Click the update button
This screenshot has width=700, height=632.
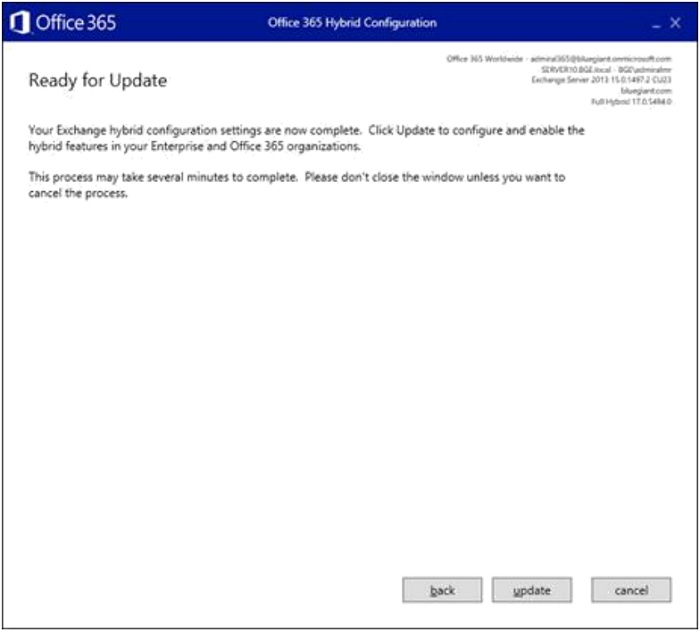point(532,590)
